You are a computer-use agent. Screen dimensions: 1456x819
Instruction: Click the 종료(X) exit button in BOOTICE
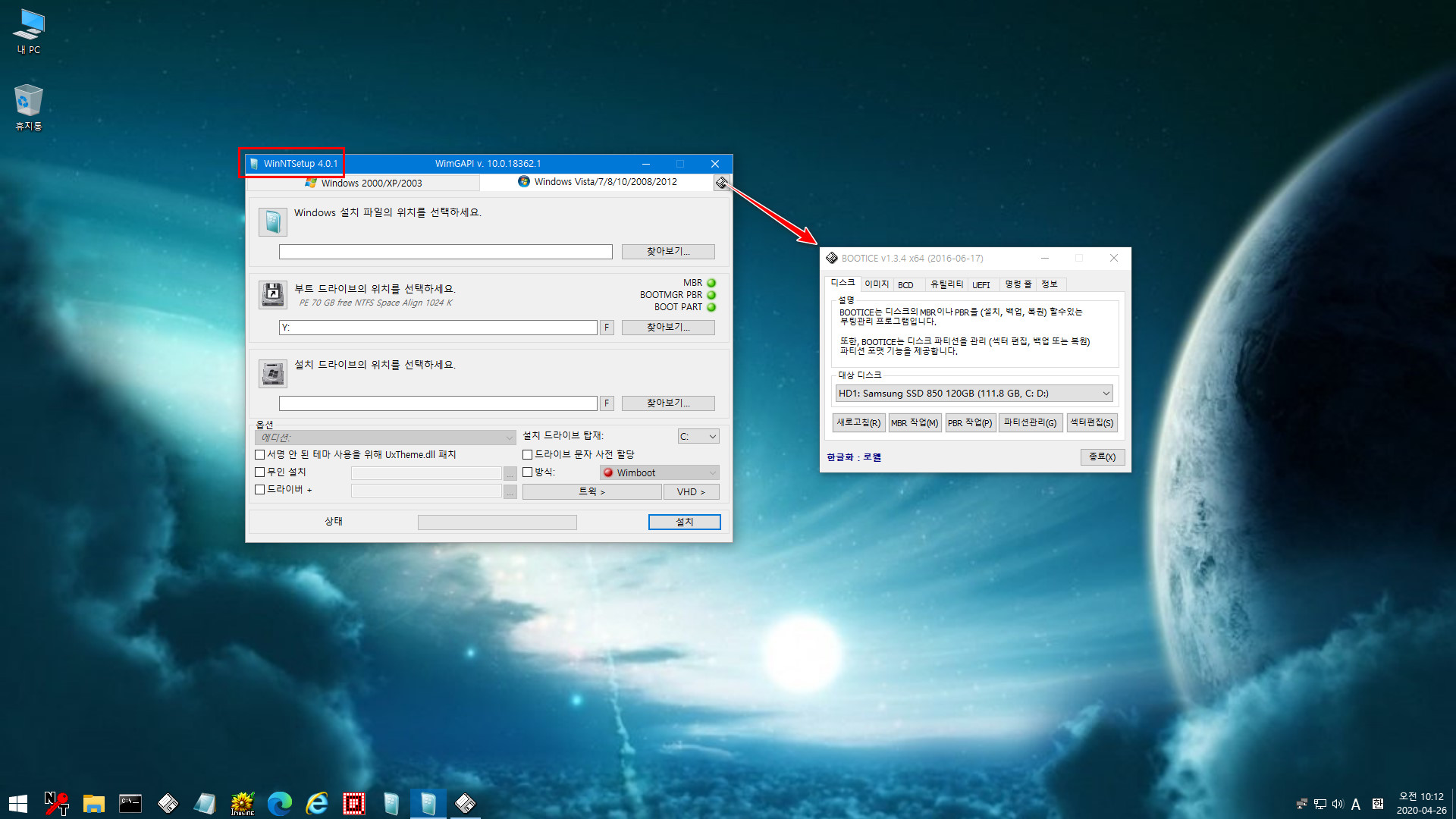pos(1102,457)
